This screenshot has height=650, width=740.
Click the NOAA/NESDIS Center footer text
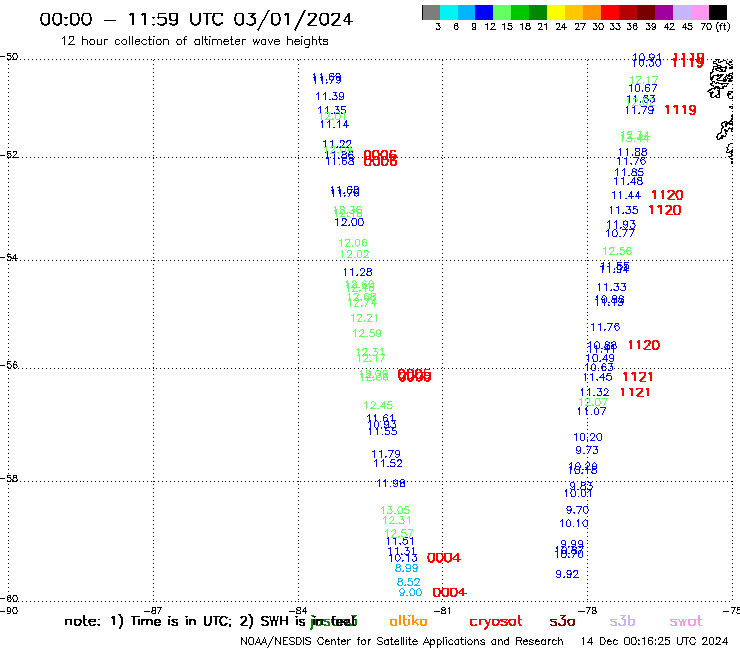pos(402,641)
